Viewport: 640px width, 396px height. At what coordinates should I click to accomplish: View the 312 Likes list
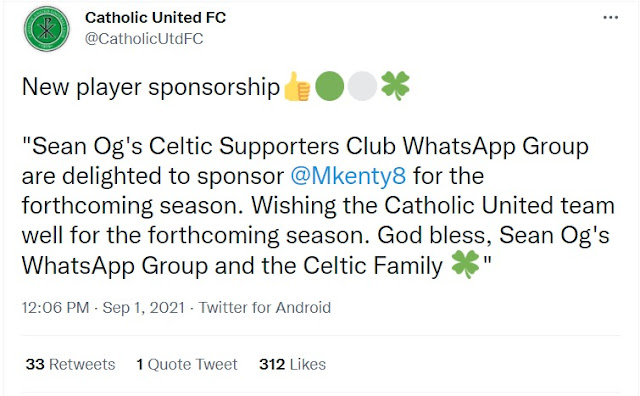pos(292,364)
